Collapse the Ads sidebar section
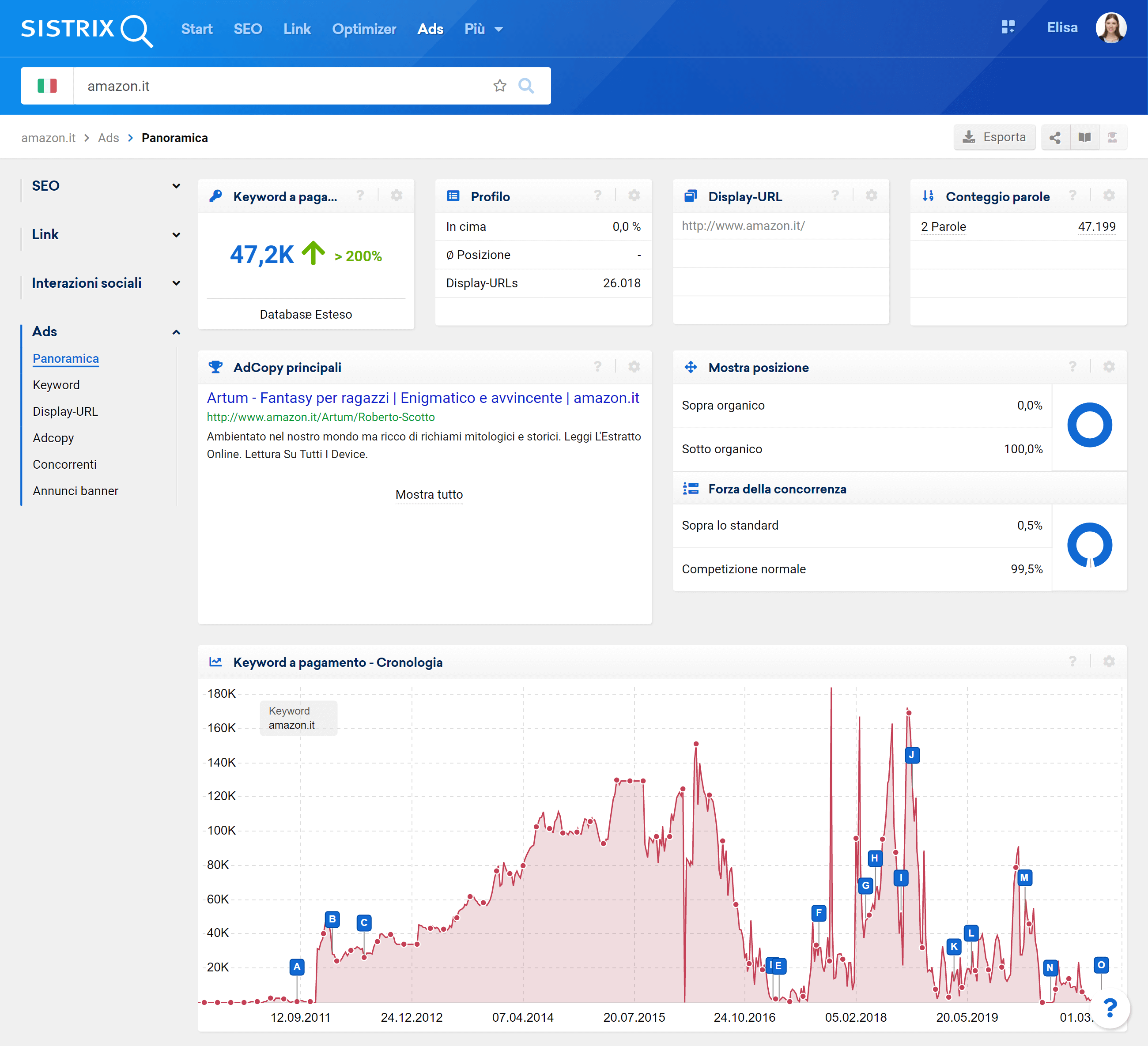1148x1046 pixels. (x=177, y=332)
